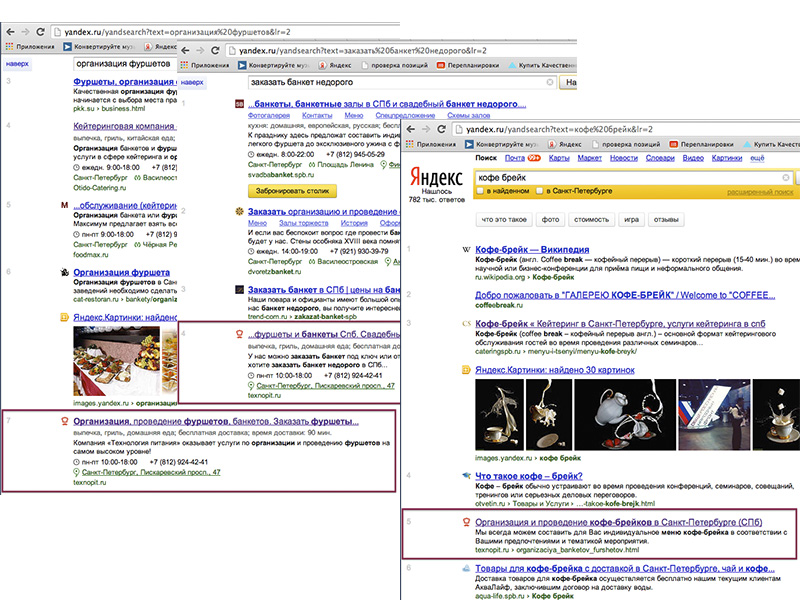Image resolution: width=800 pixels, height=600 pixels.
Task: Open the Словари tab
Action: (660, 158)
